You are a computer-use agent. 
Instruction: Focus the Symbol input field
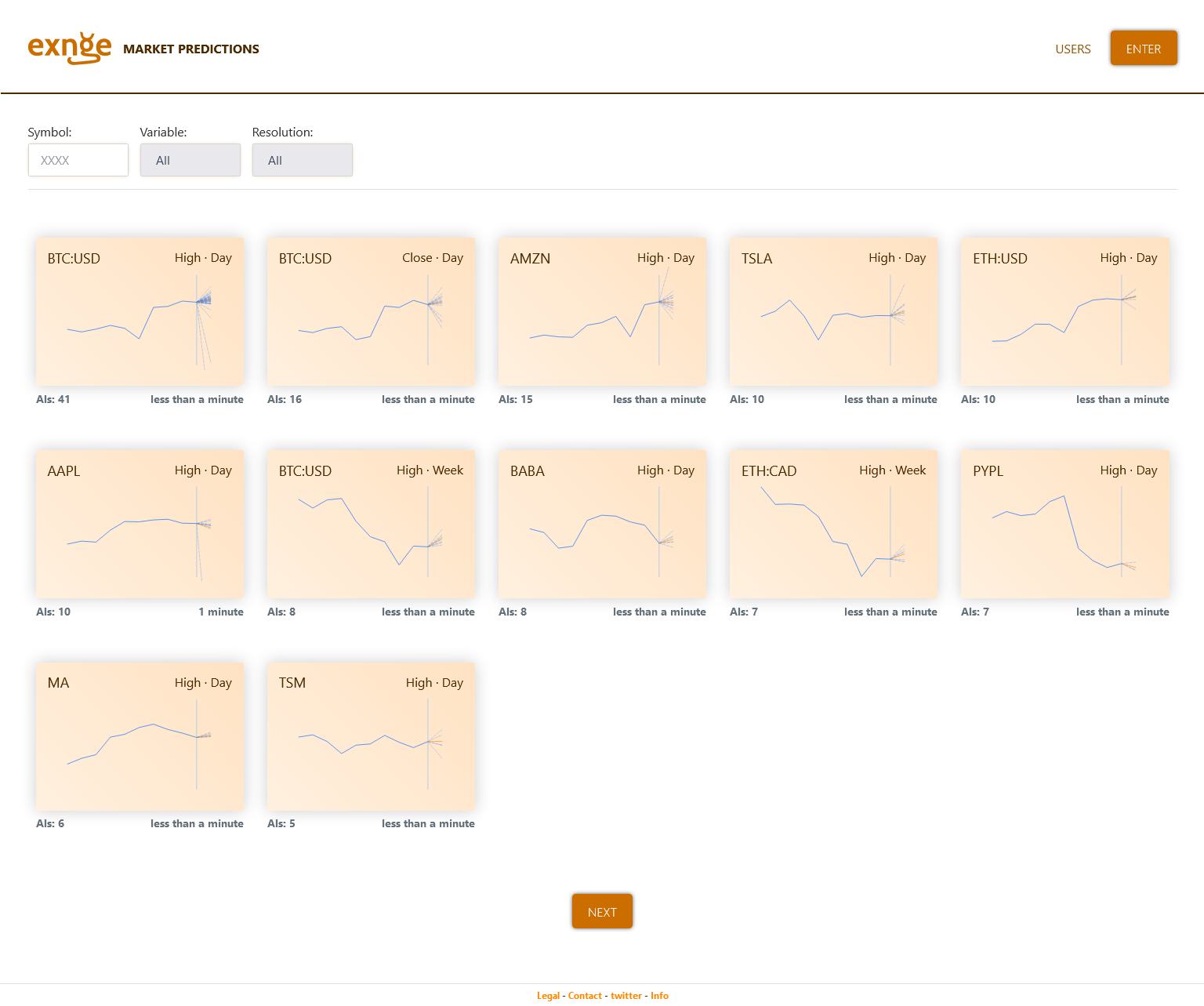pos(78,160)
